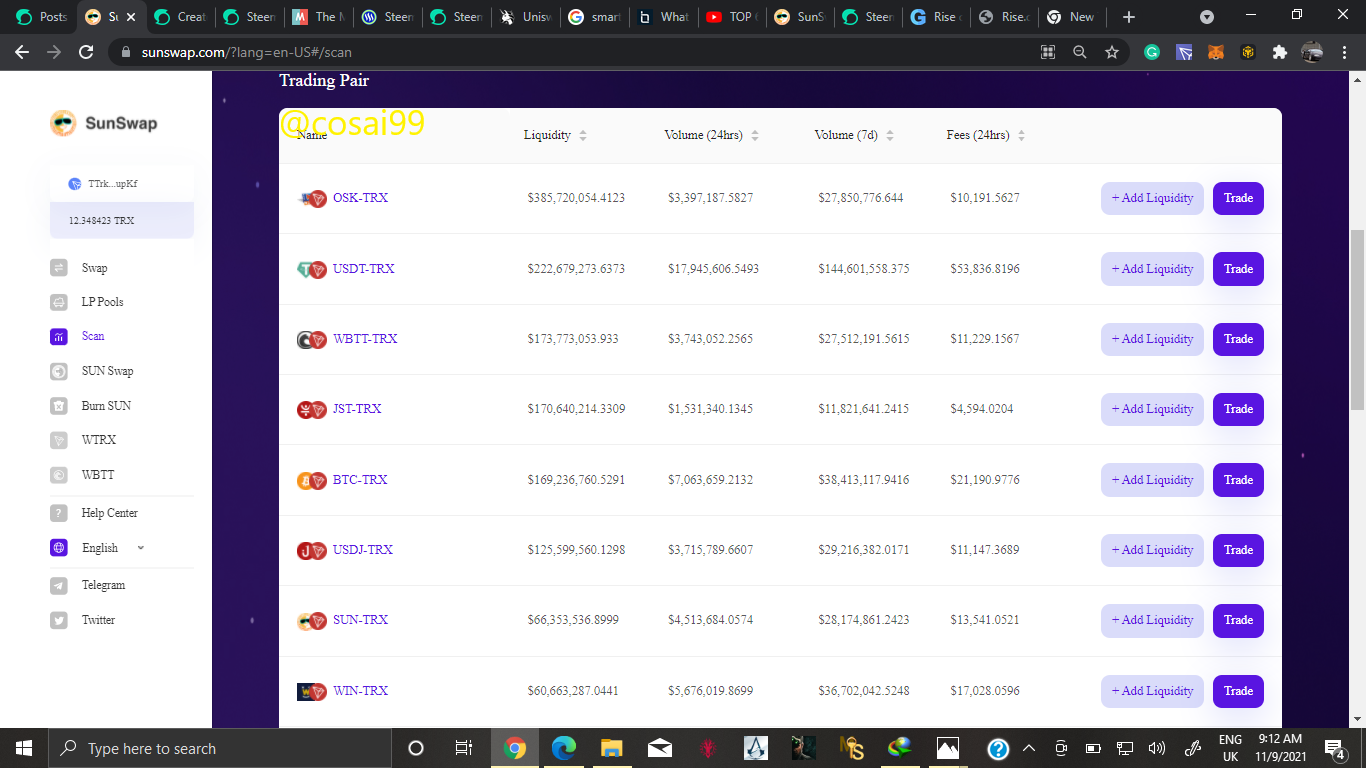Switch to the YouTube TOP browser tab
1366x768 pixels.
732,17
